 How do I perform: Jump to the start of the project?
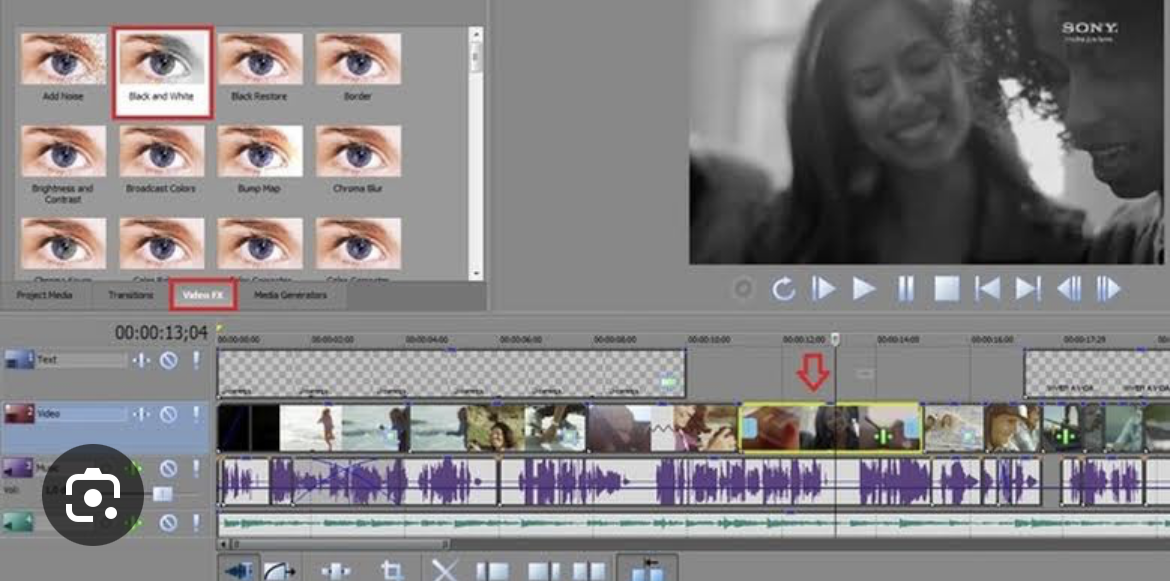point(987,289)
